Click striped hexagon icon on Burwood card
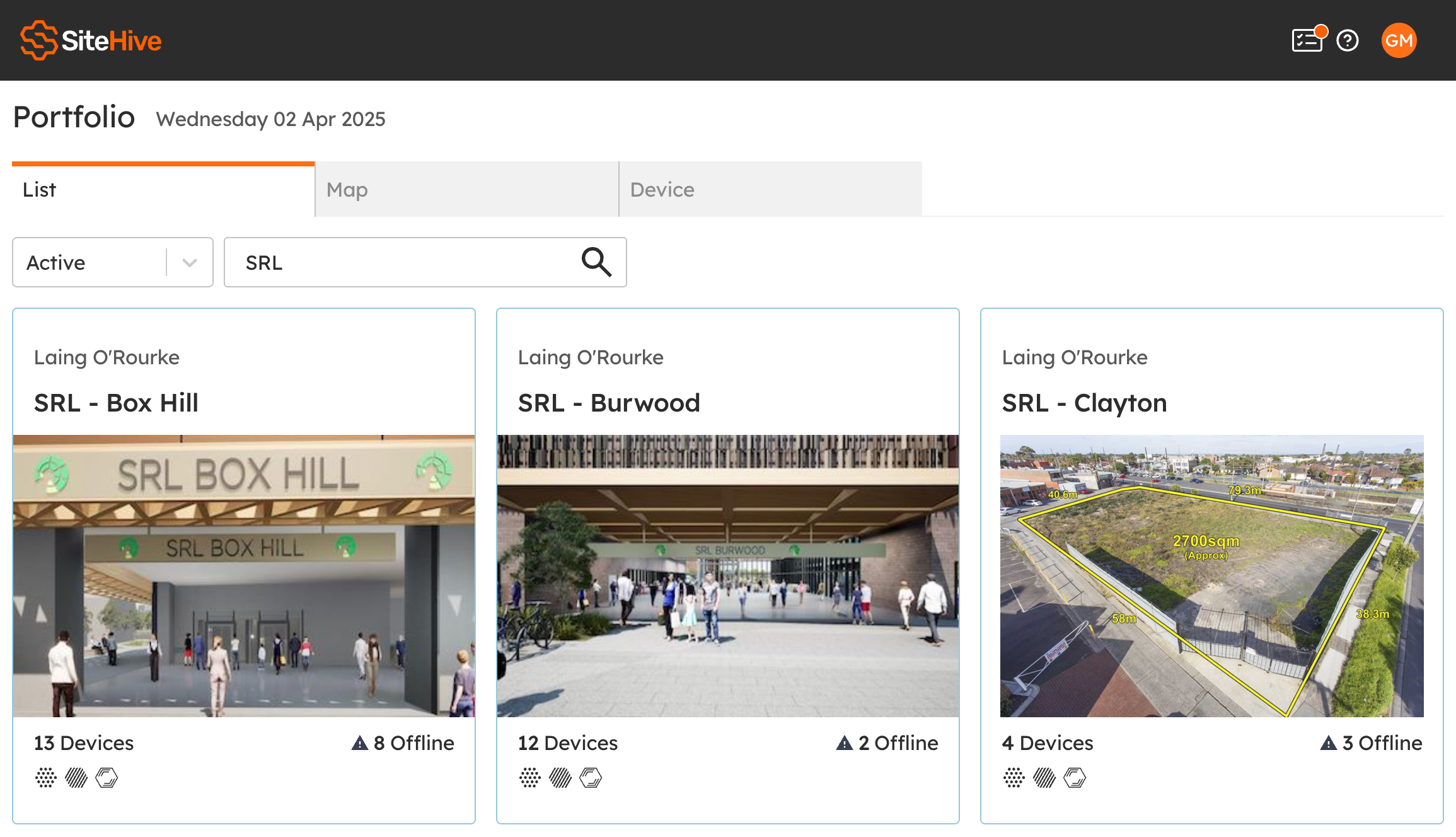This screenshot has width=1456, height=837. coord(560,777)
